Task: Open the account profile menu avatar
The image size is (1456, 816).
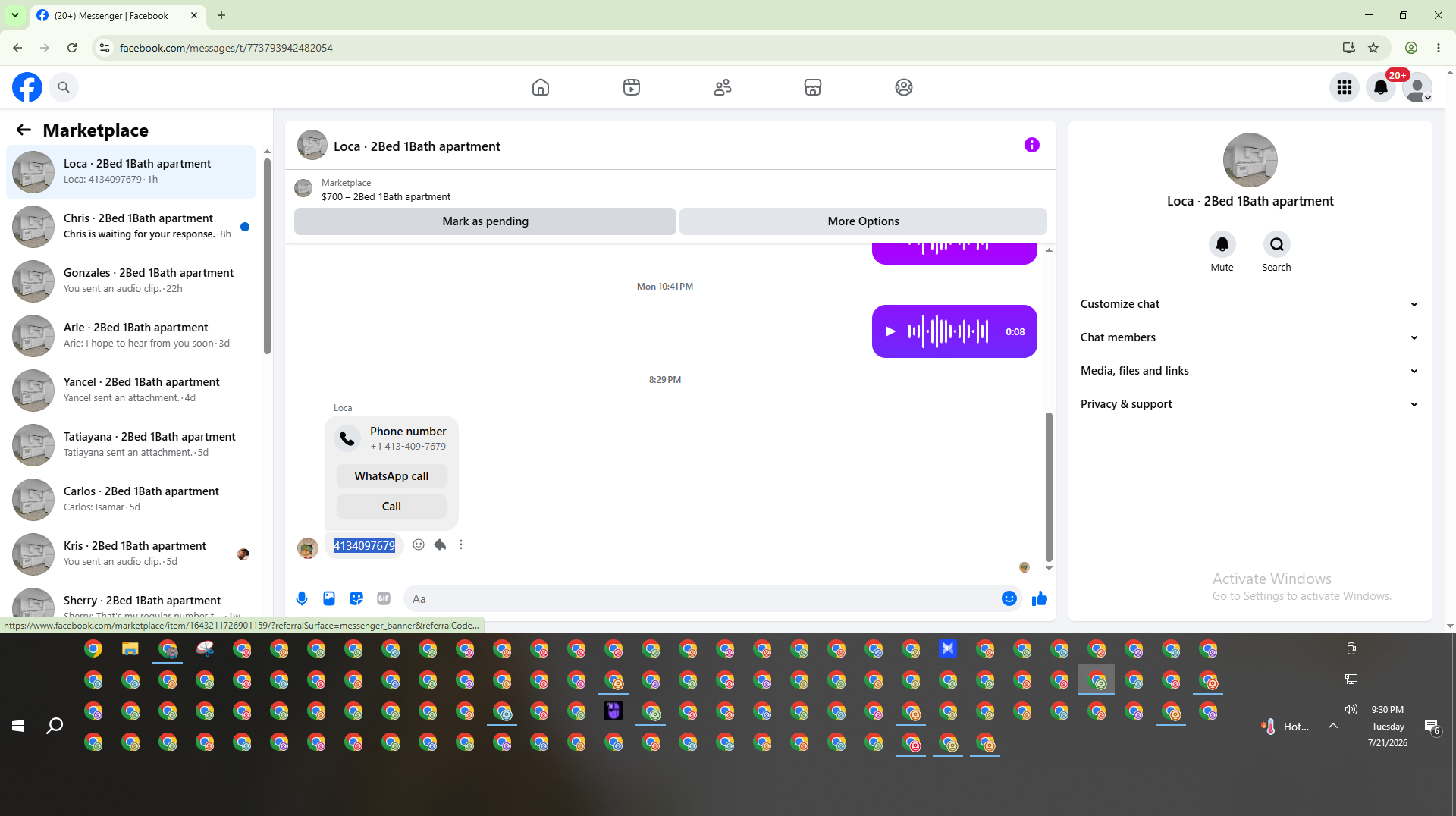Action: tap(1417, 87)
